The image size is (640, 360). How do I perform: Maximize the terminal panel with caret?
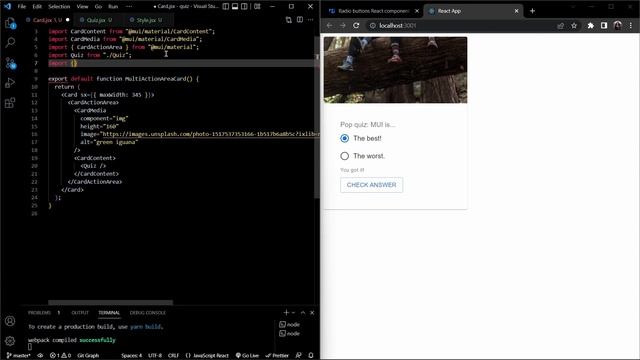303,313
